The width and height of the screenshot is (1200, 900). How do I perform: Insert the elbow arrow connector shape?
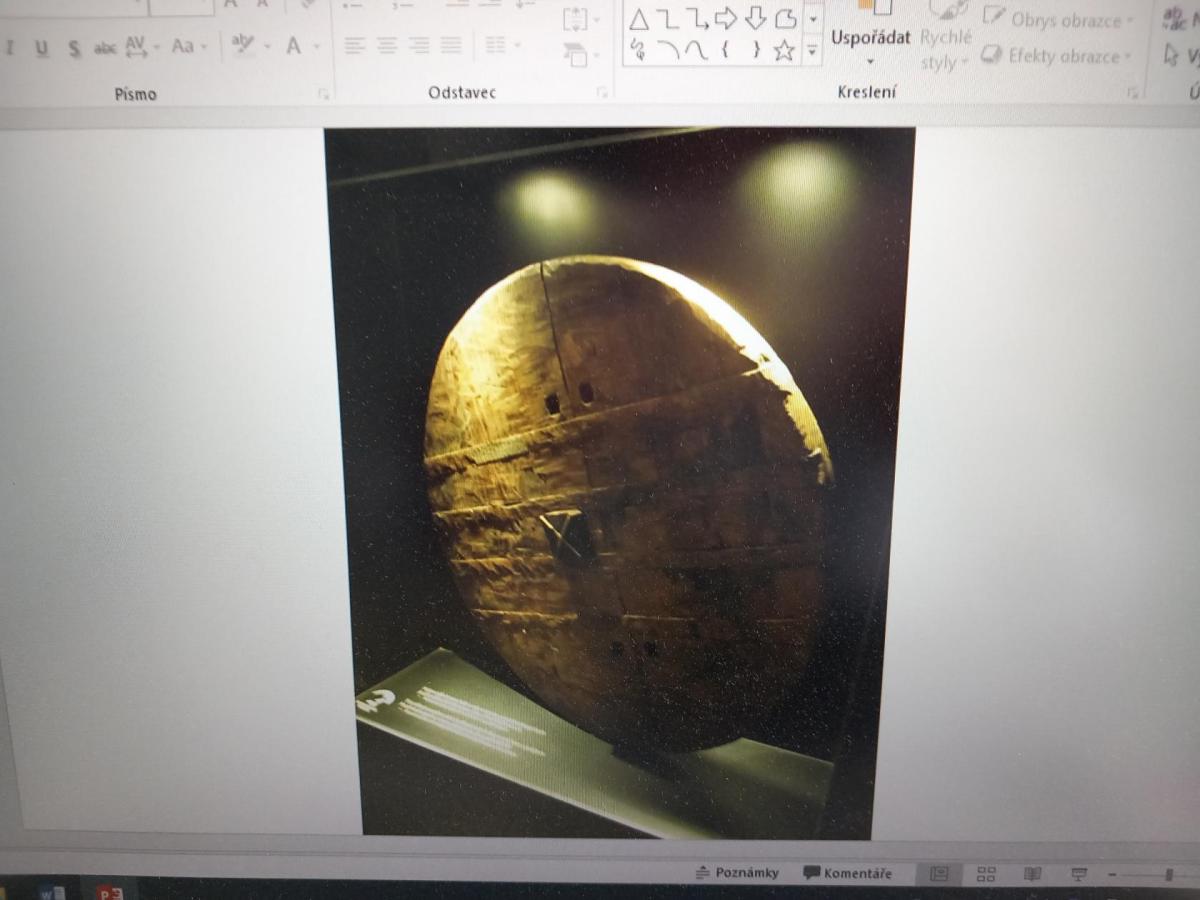coord(697,19)
